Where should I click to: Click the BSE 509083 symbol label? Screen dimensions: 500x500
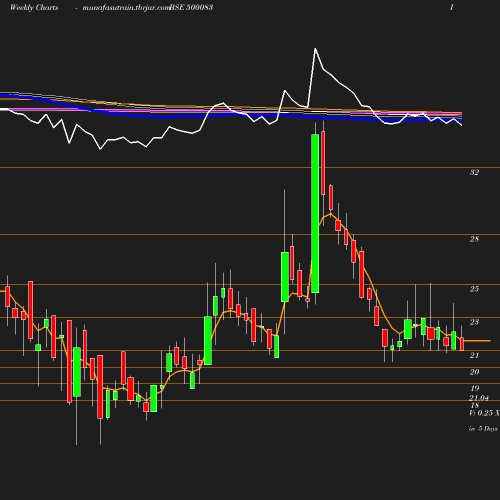(191, 7)
